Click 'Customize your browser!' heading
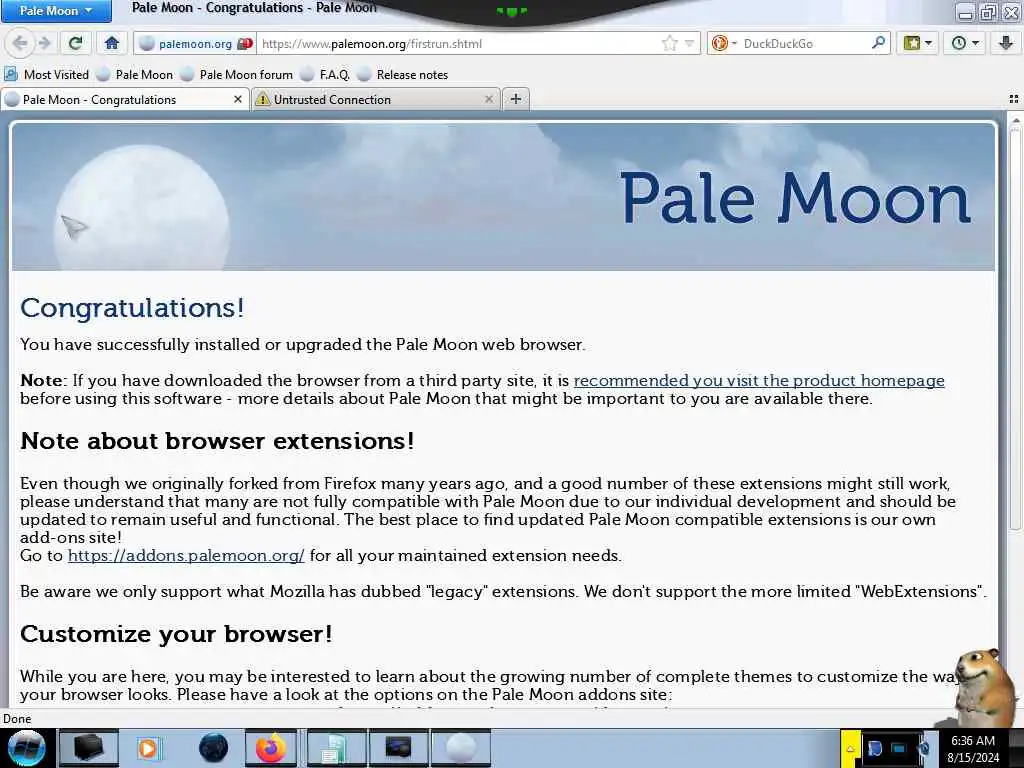The image size is (1024, 768). tap(176, 633)
